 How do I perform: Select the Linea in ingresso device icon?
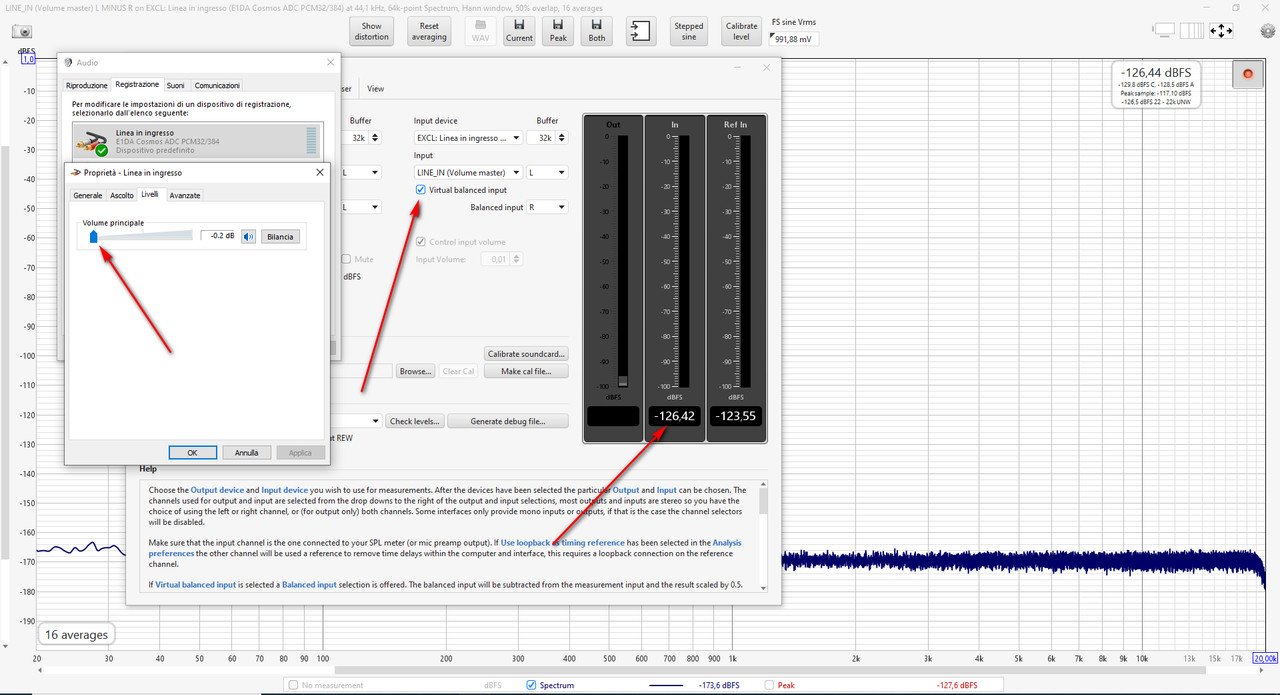(x=92, y=142)
